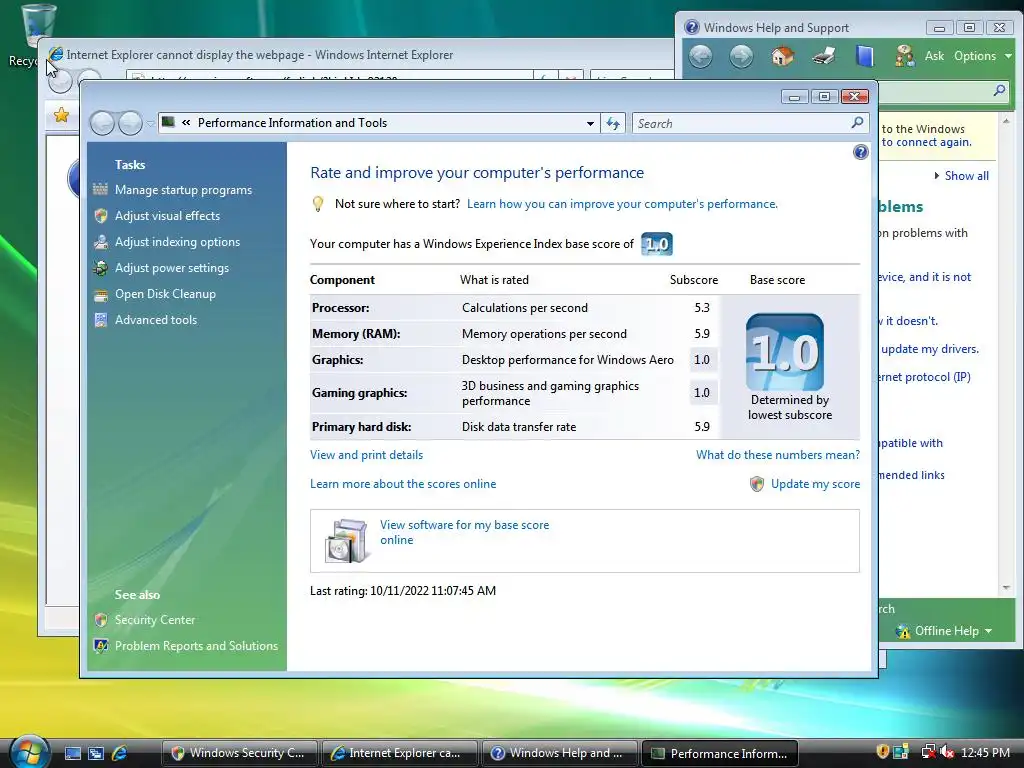
Task: Click Help and Support search magnifier icon
Action: [x=999, y=90]
